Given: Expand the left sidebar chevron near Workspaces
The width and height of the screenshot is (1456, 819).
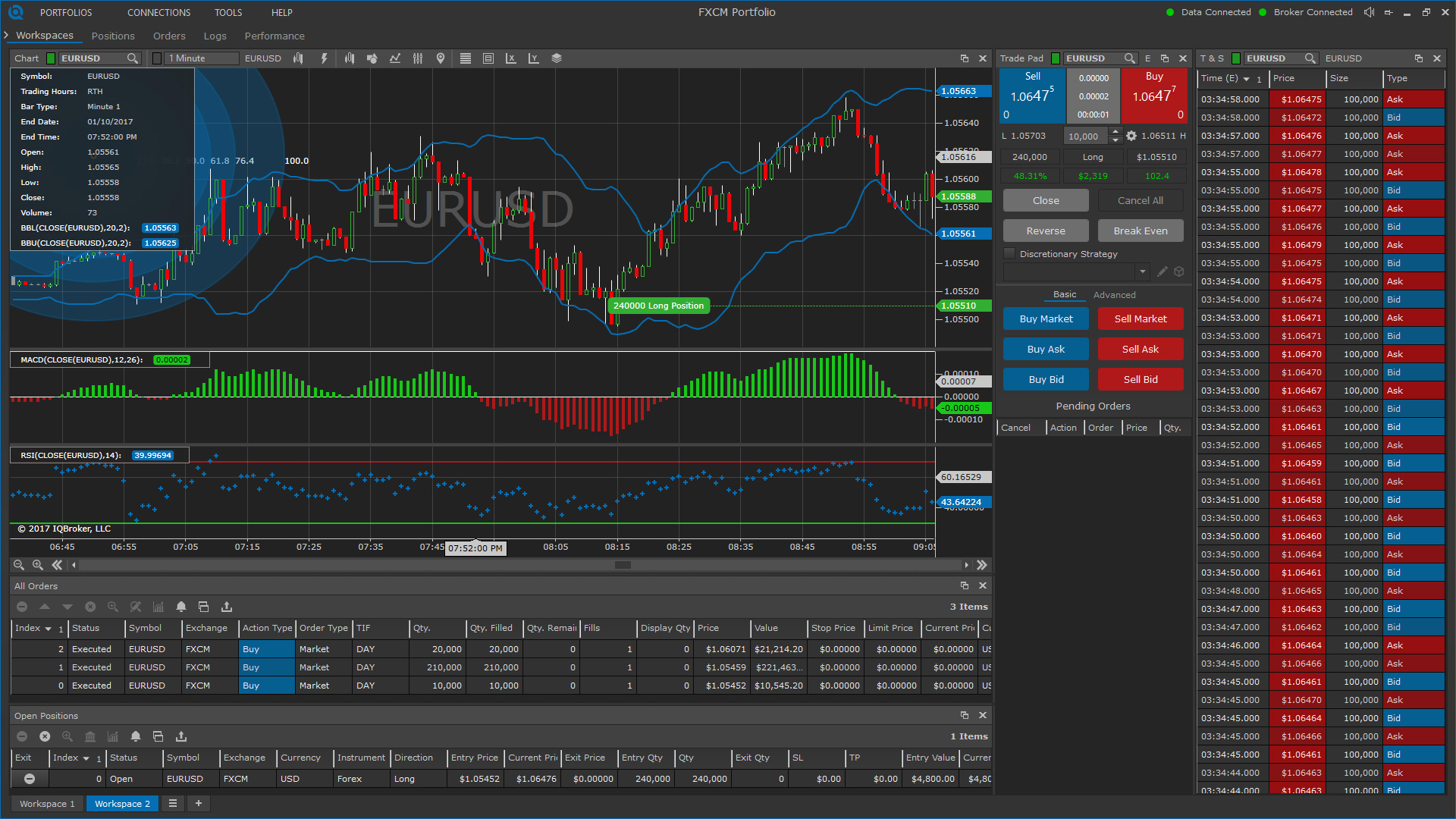Looking at the screenshot, I should 6,36.
